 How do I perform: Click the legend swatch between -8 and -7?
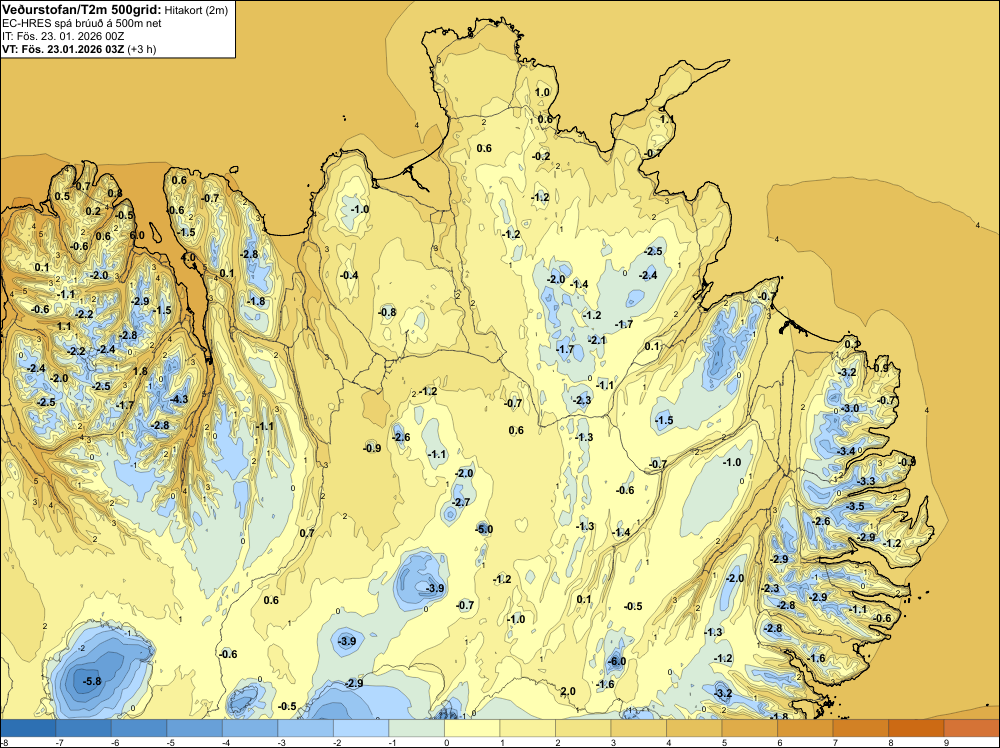click(28, 728)
